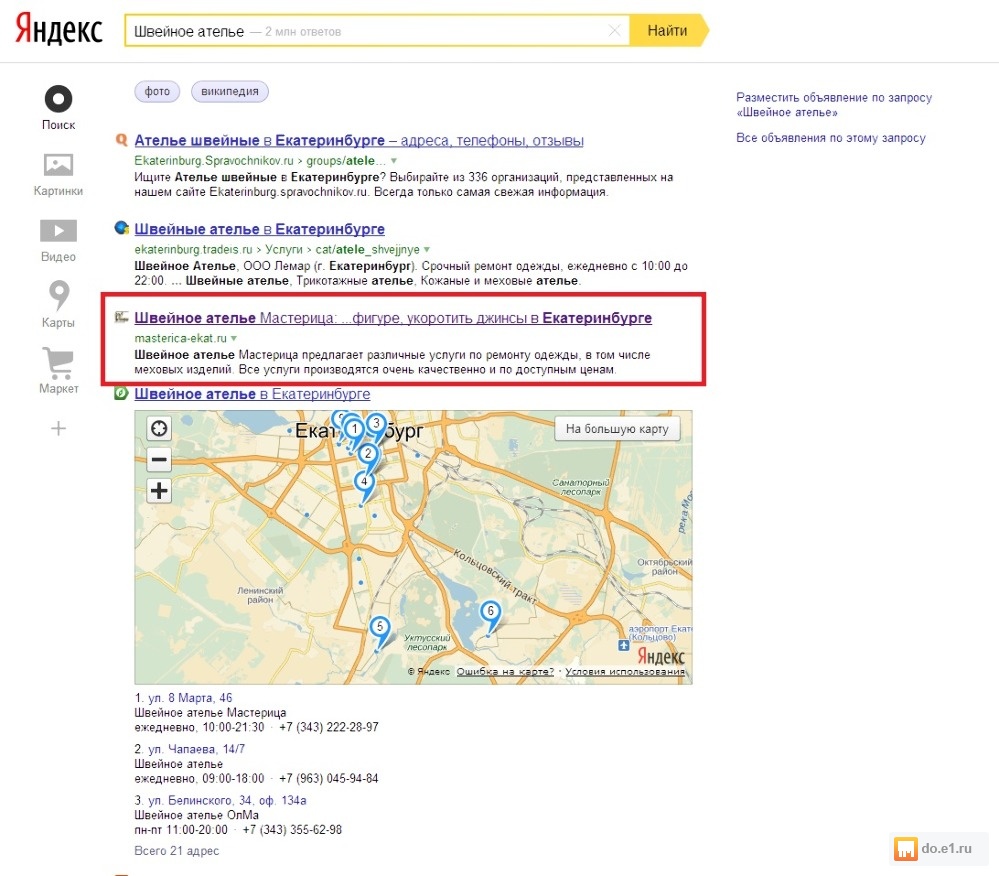Open the Поиск sidebar icon
The image size is (999, 876).
pos(58,99)
